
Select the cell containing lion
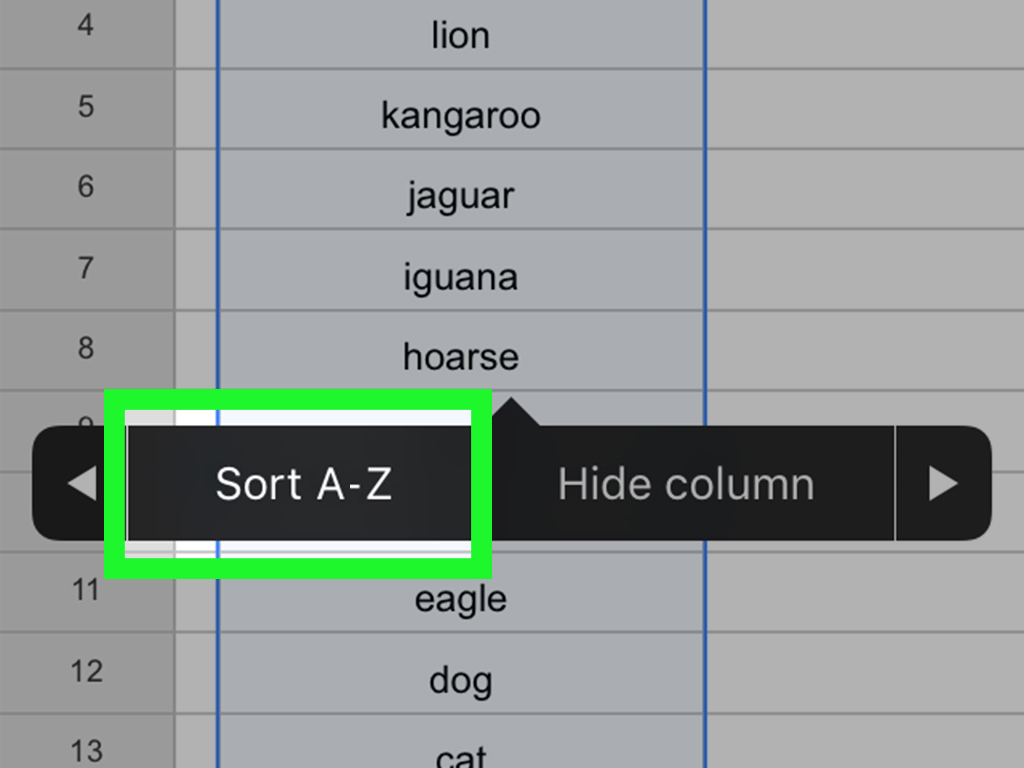point(460,35)
